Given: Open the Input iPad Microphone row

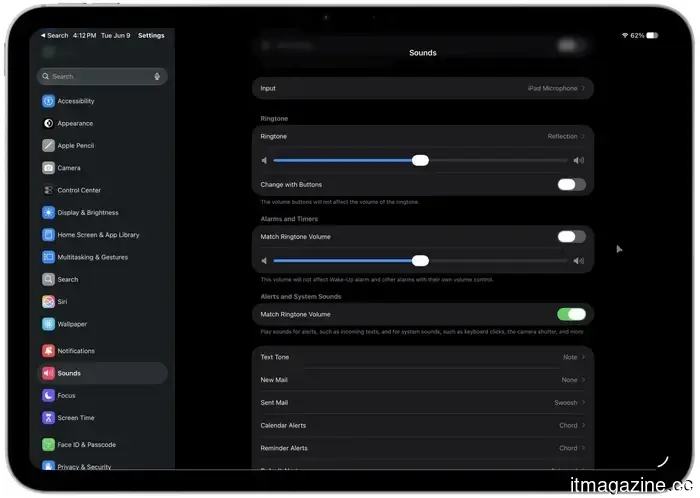Looking at the screenshot, I should pyautogui.click(x=423, y=88).
